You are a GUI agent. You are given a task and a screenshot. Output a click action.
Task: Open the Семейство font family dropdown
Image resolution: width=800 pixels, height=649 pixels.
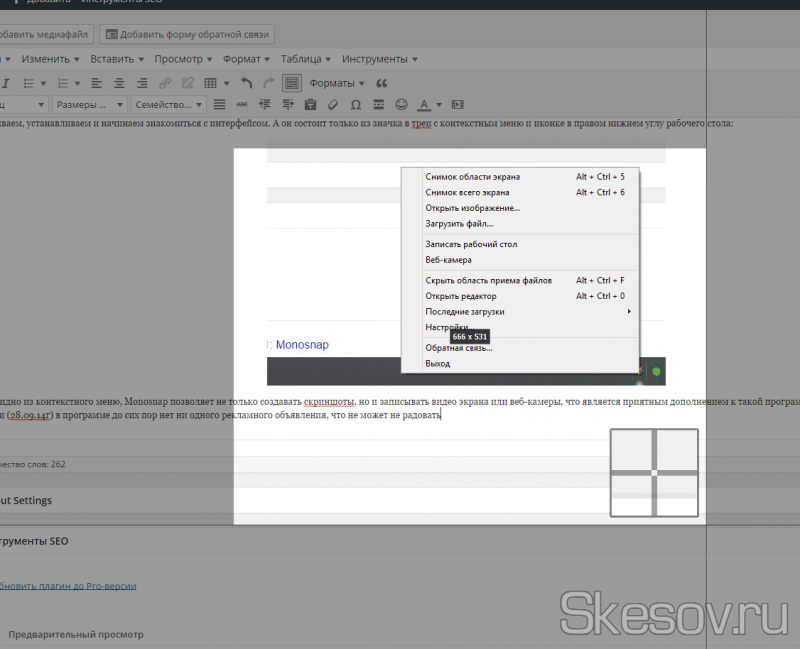click(167, 104)
